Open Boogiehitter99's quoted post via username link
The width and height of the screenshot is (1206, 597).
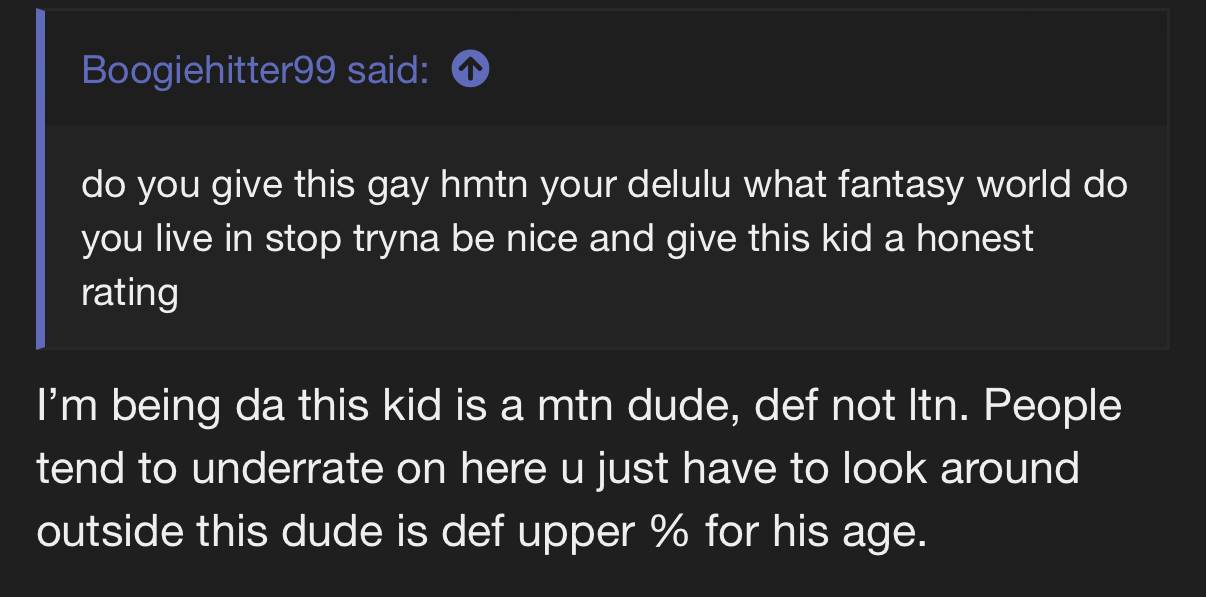209,70
